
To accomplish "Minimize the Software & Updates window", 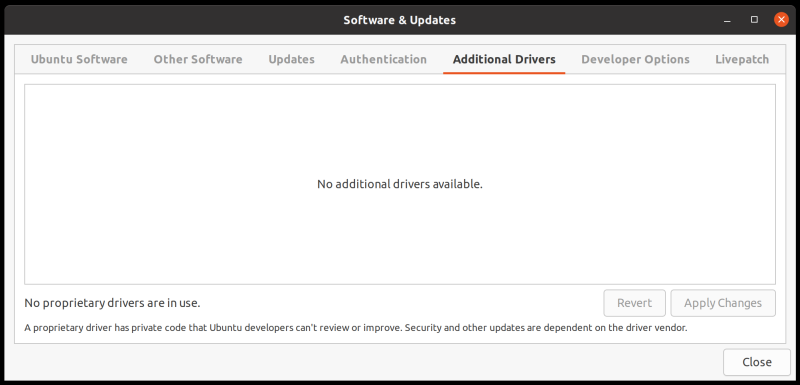I will tap(727, 20).
